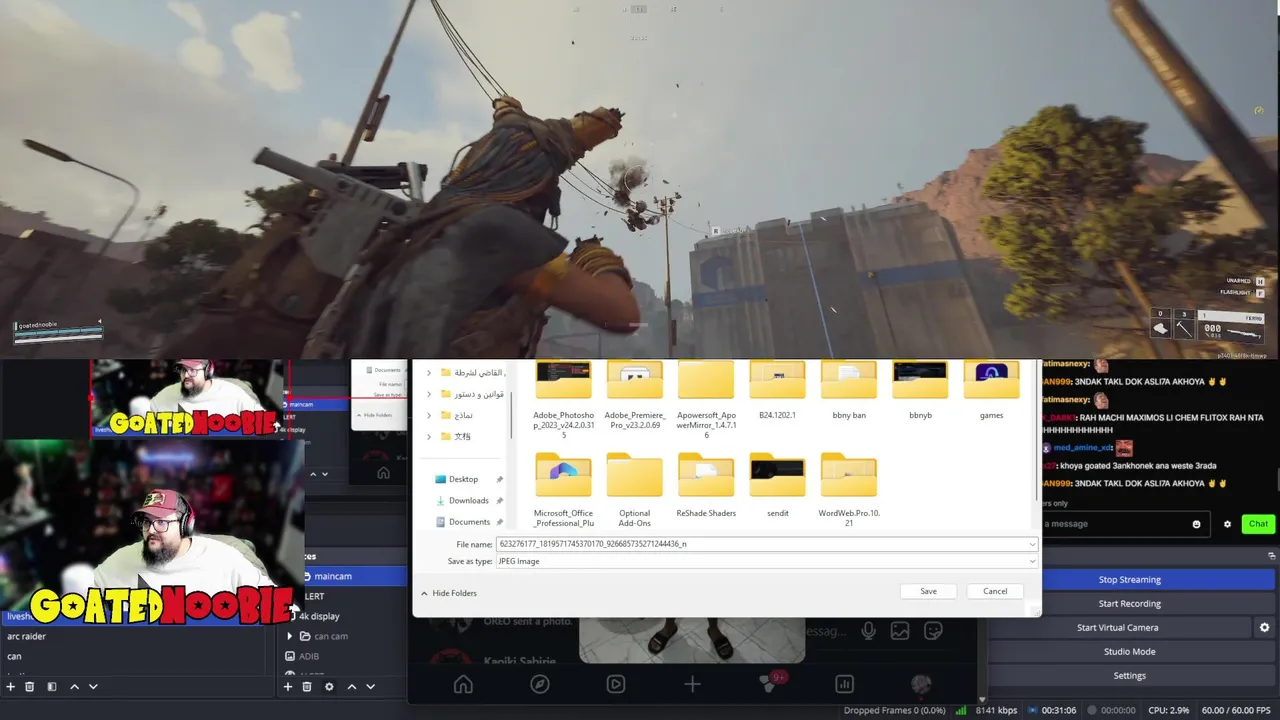This screenshot has width=1280, height=720.
Task: Open source properties gear icon
Action: 329,687
